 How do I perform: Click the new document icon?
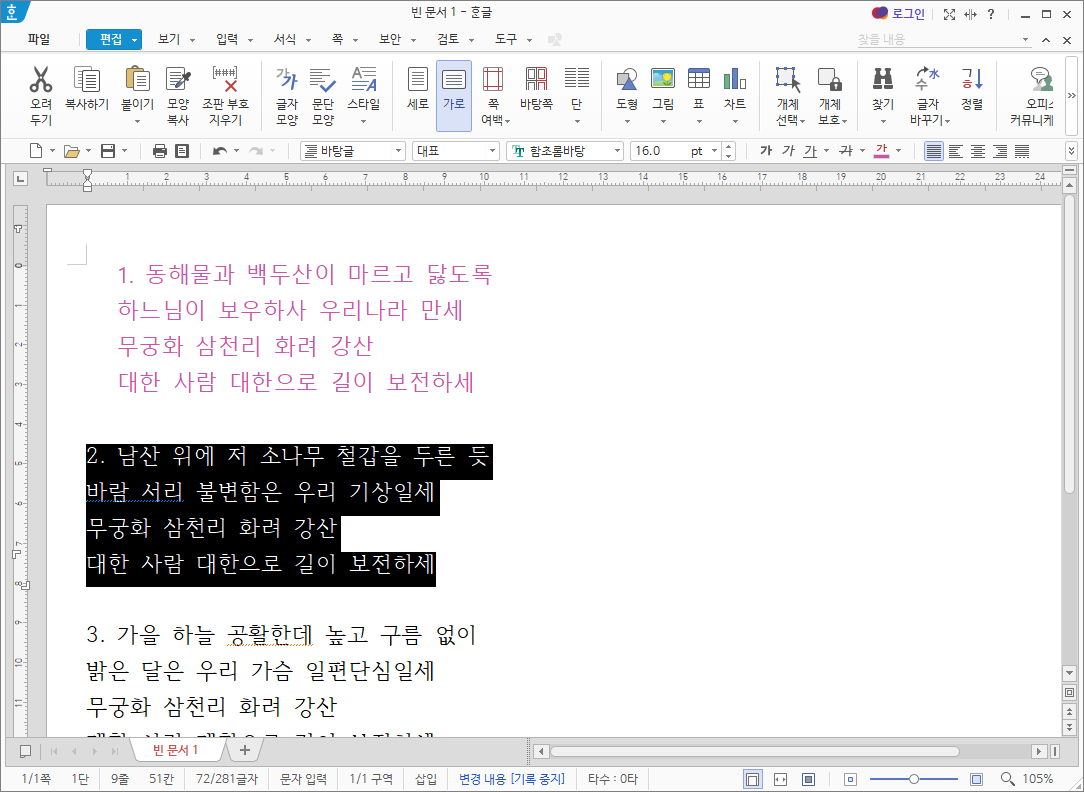point(36,151)
